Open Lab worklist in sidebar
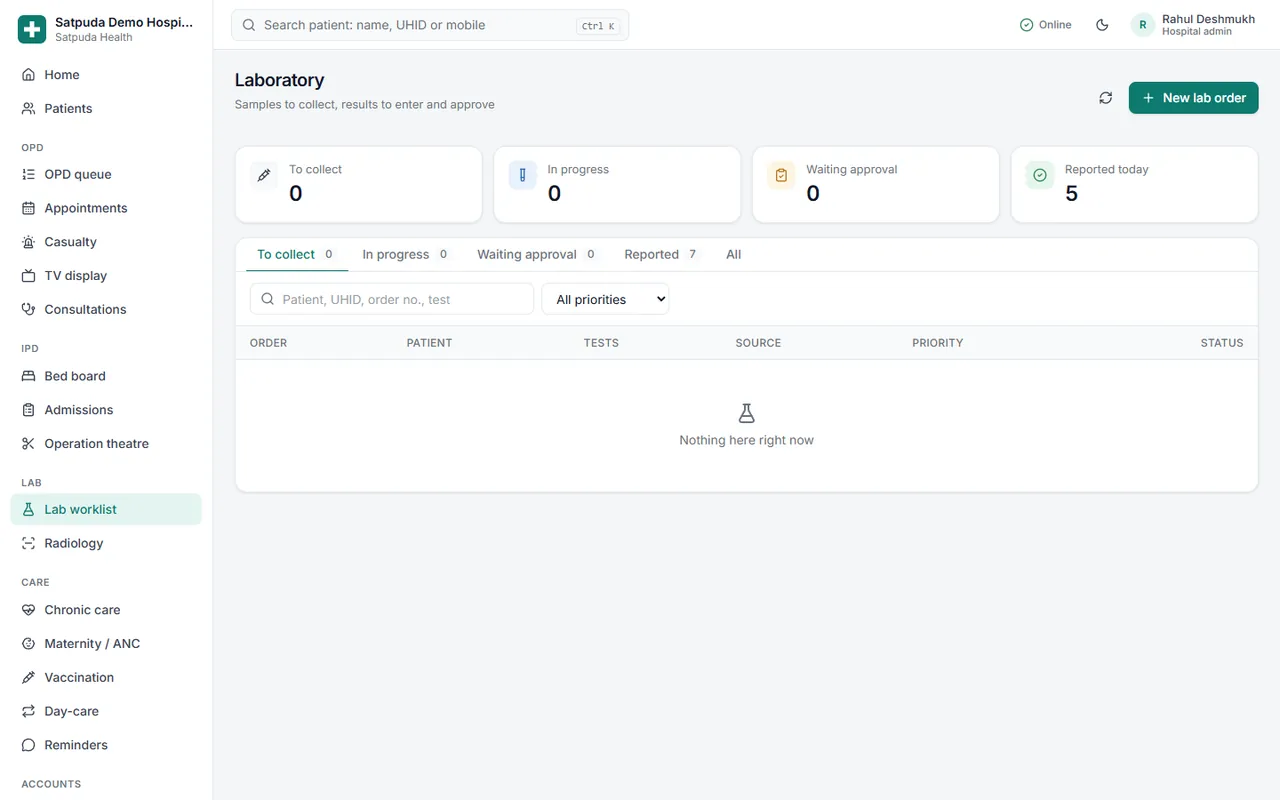The image size is (1280, 800). pos(106,510)
